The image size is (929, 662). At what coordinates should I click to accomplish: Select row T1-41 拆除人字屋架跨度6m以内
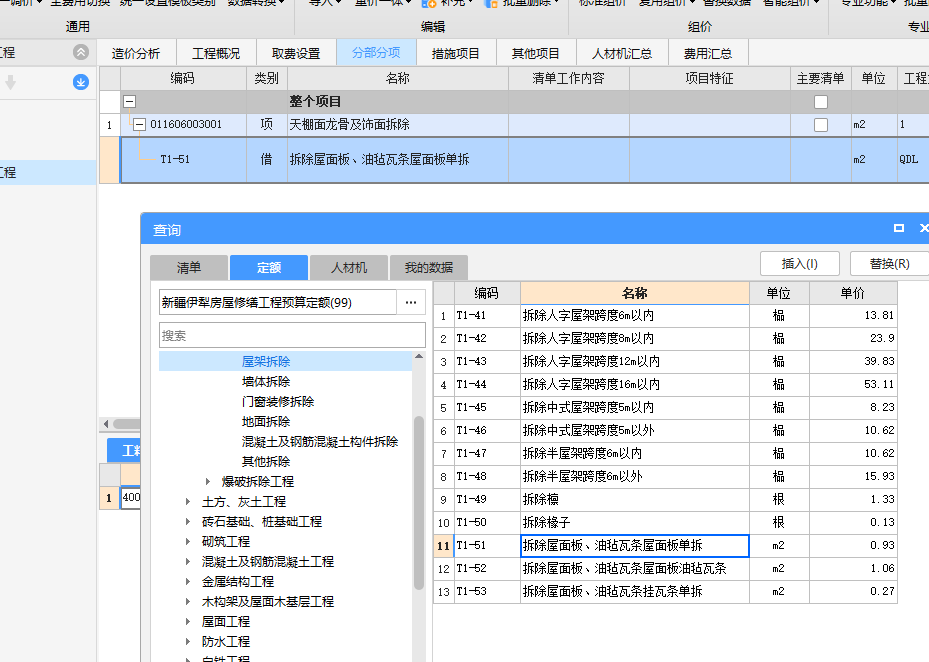pos(665,315)
